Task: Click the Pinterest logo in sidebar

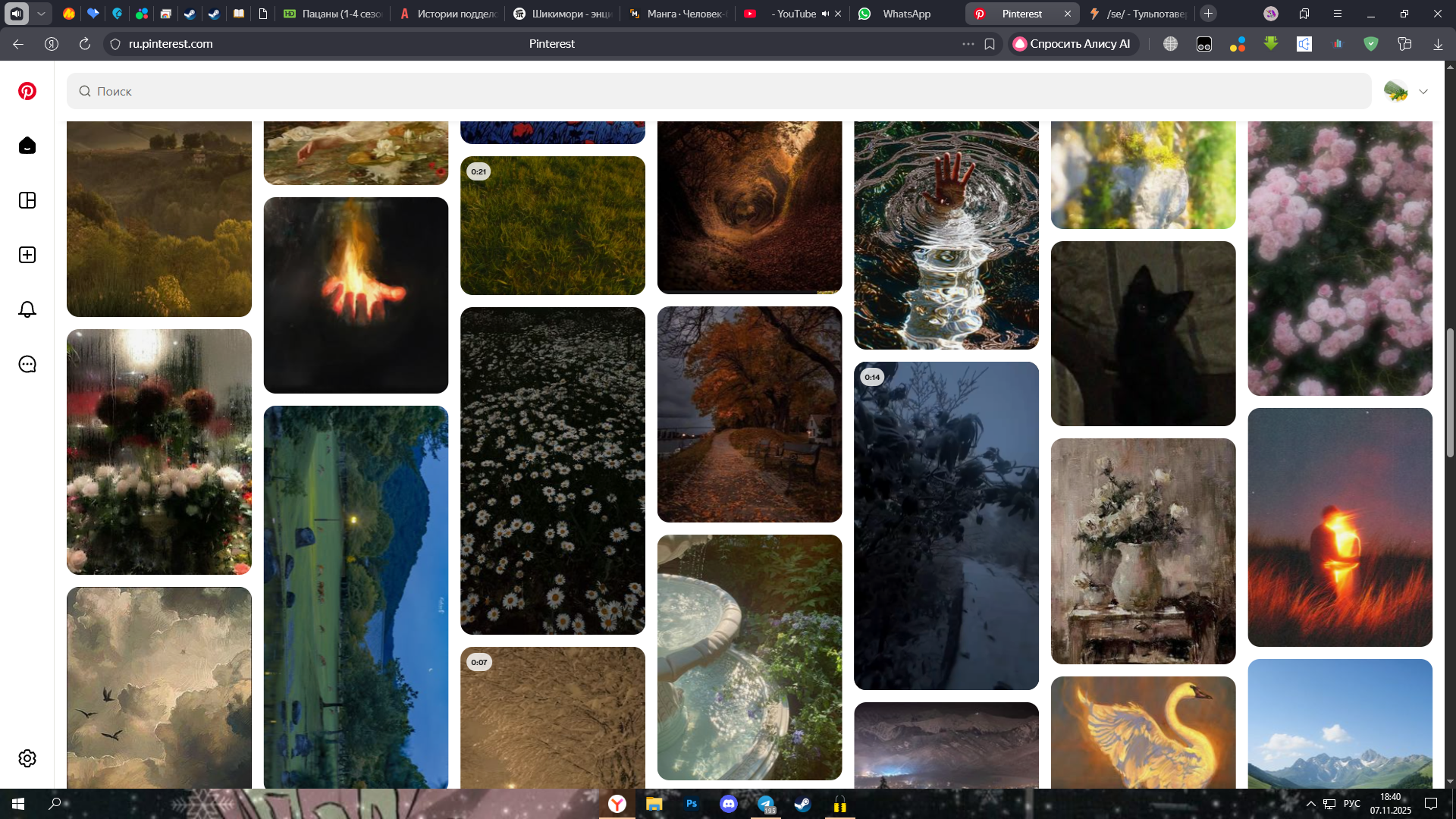Action: 27,91
